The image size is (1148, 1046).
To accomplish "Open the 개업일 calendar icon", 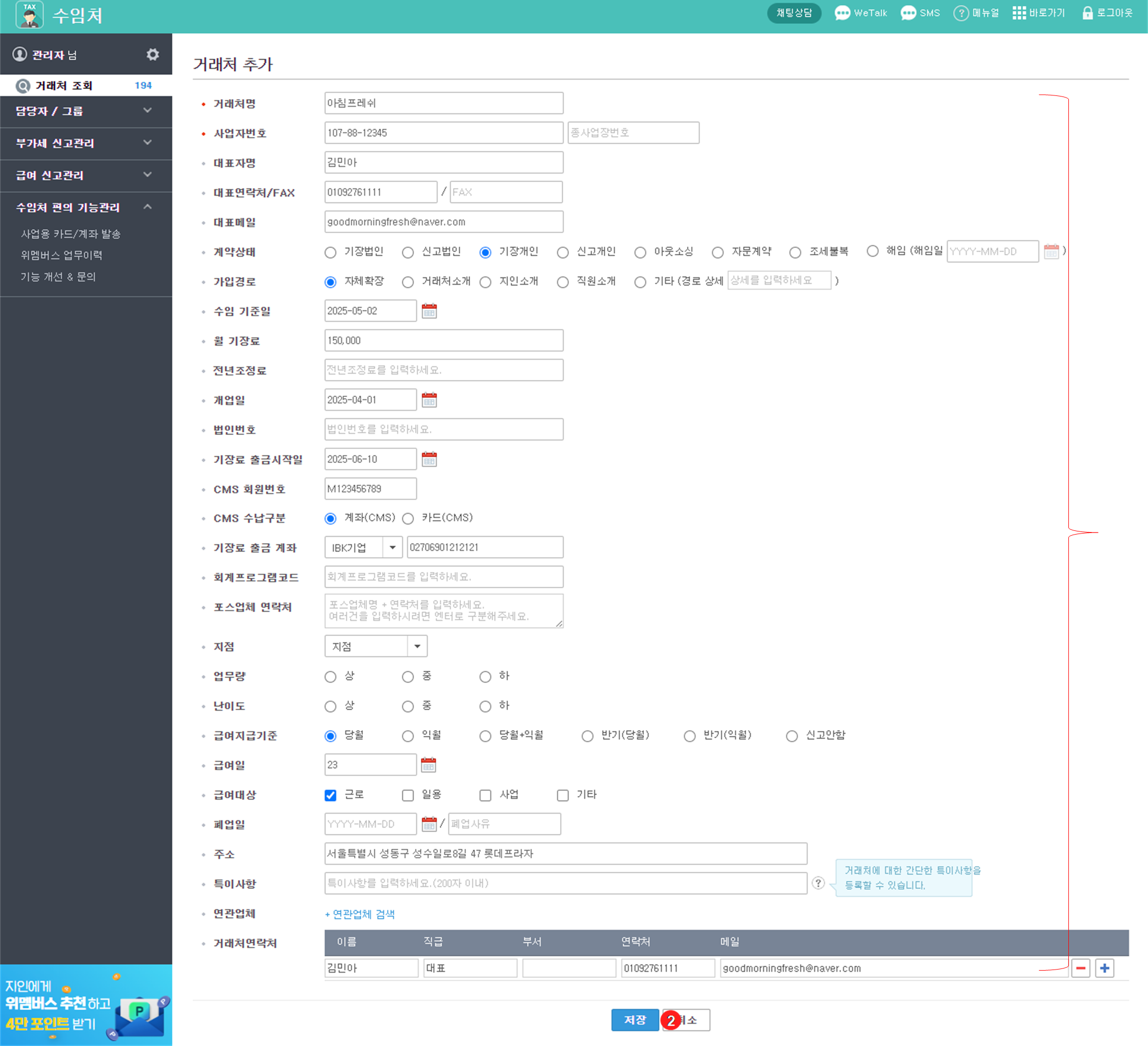I will [429, 400].
